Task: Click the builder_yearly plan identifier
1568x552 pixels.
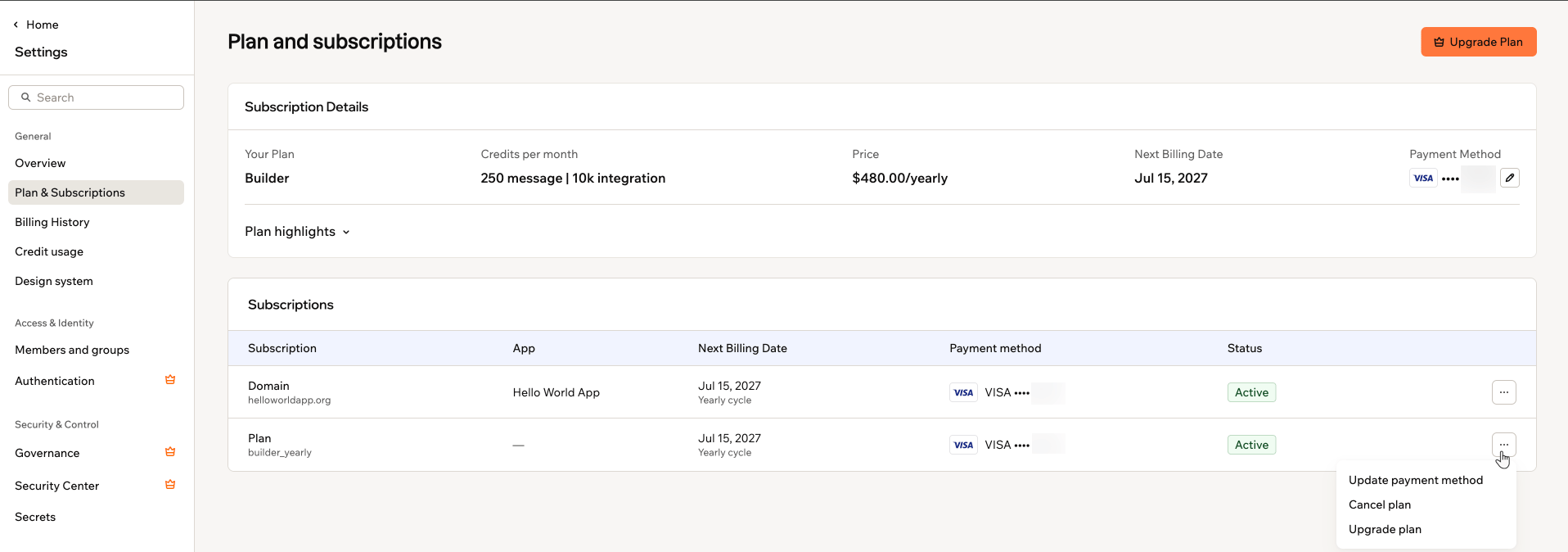Action: click(280, 453)
